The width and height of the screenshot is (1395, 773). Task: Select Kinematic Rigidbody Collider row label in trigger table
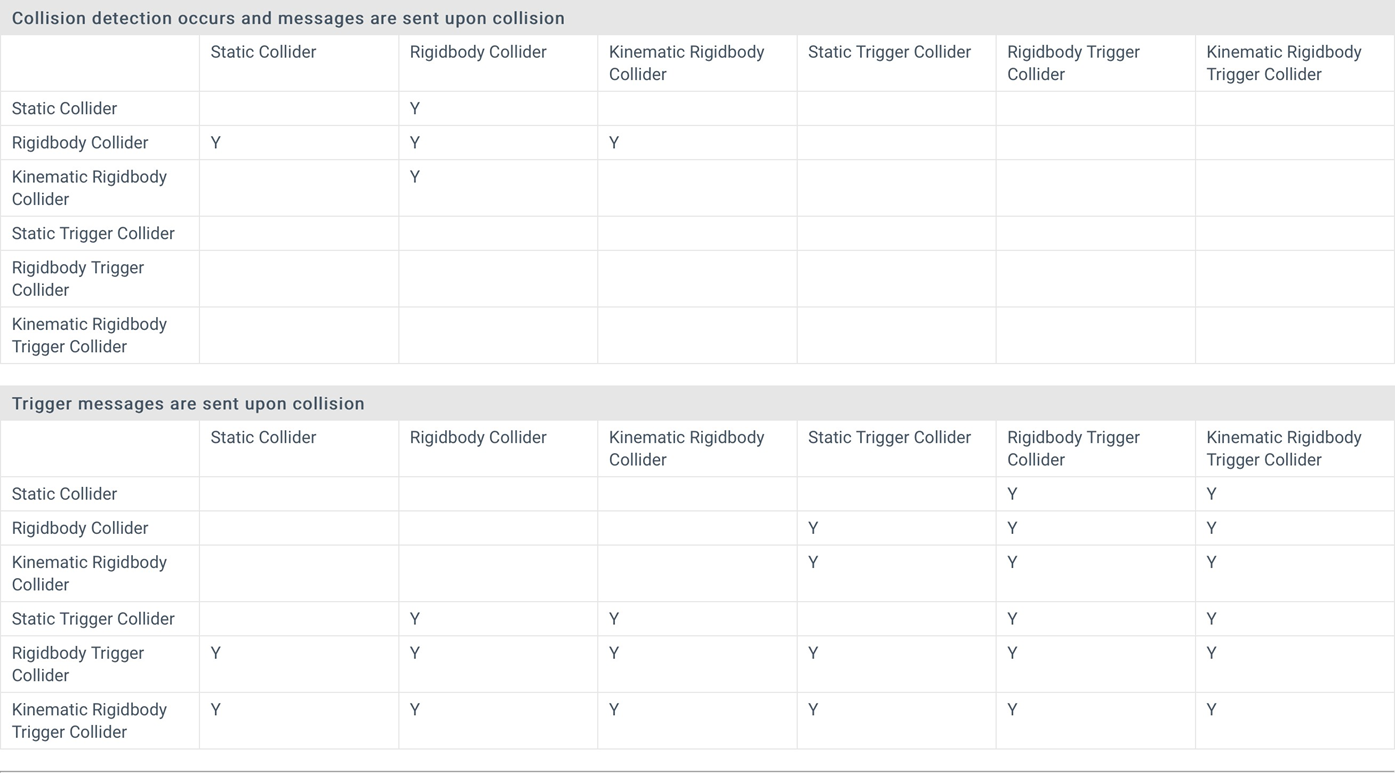(x=89, y=573)
